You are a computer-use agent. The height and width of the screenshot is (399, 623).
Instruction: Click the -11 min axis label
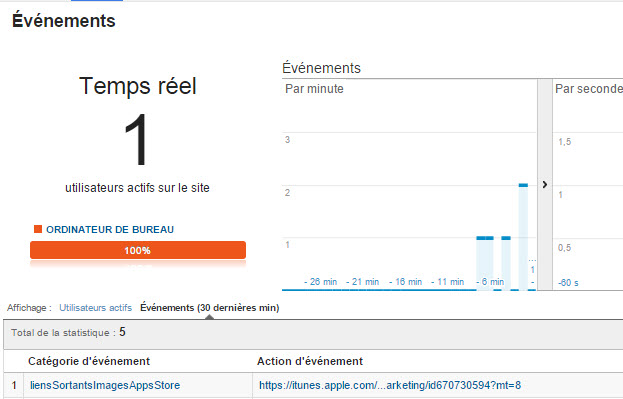click(447, 282)
